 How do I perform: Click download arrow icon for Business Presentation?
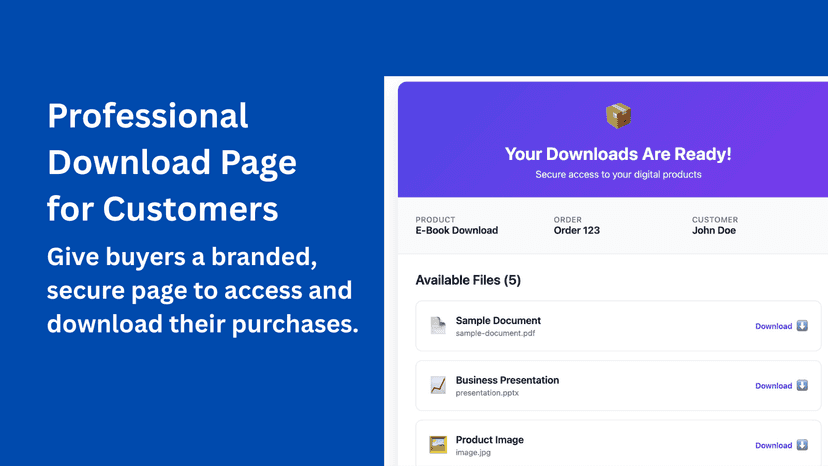(802, 385)
